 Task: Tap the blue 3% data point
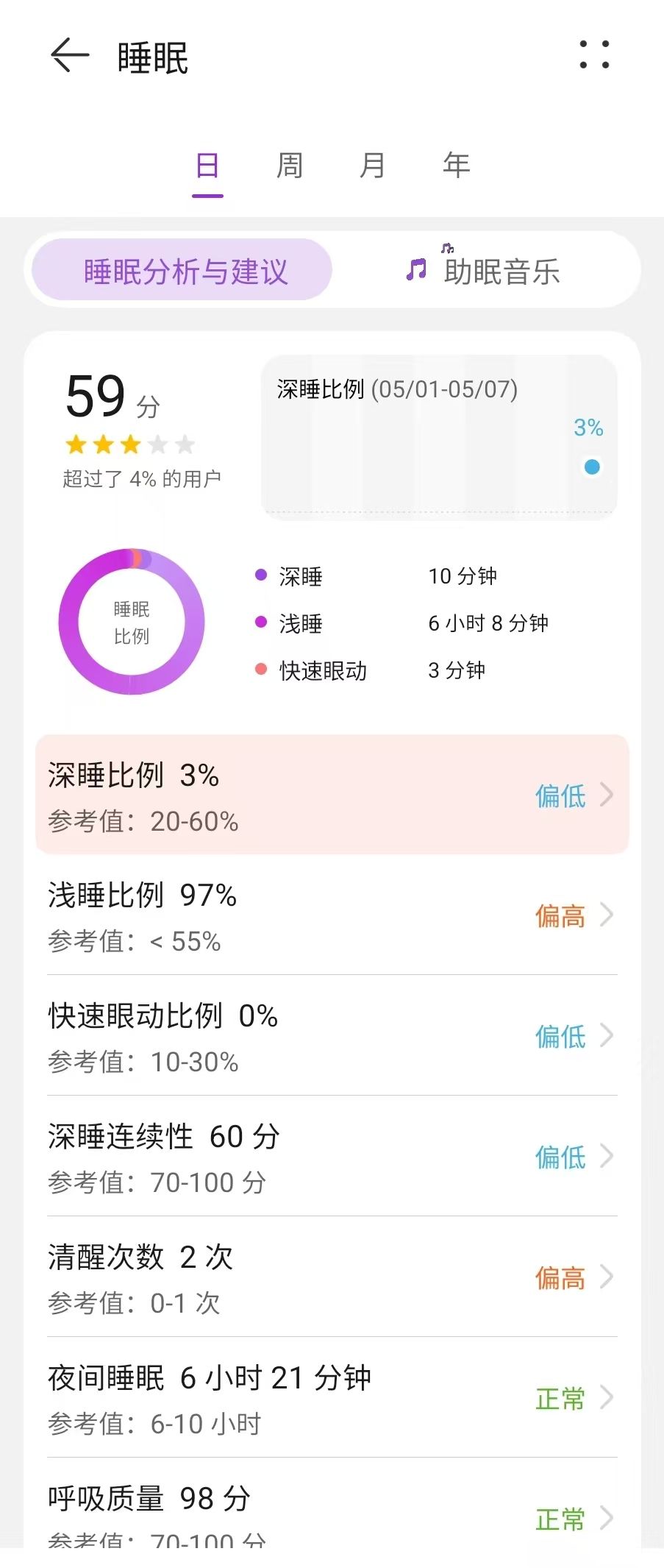592,467
